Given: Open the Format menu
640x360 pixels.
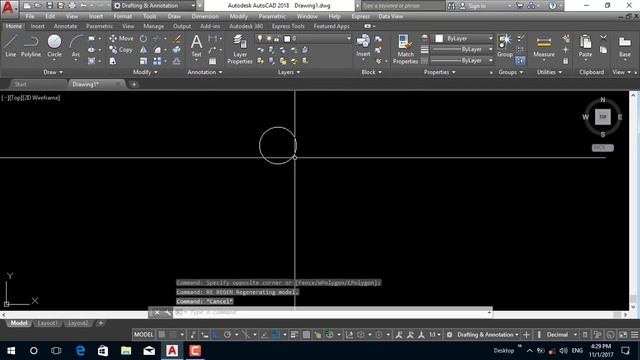Looking at the screenshot, I should pyautogui.click(x=122, y=16).
